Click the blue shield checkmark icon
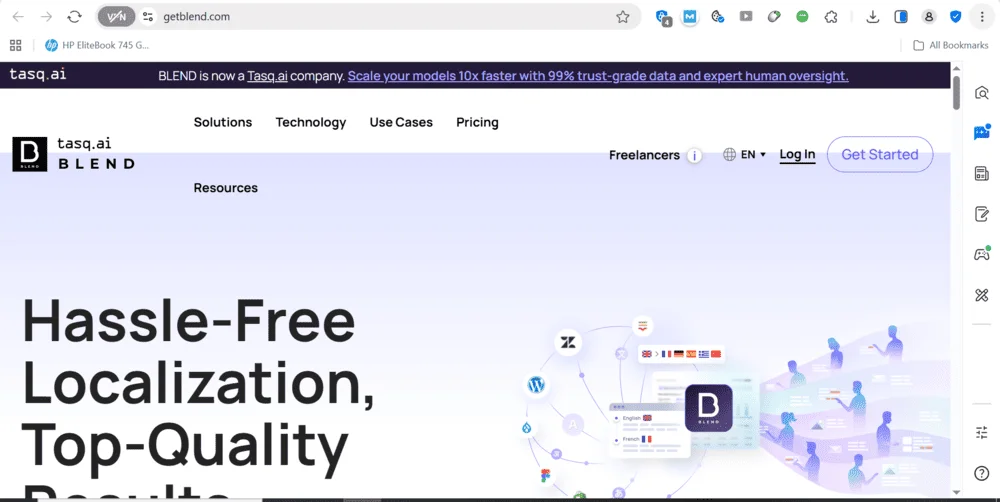1000x502 pixels. coord(955,17)
